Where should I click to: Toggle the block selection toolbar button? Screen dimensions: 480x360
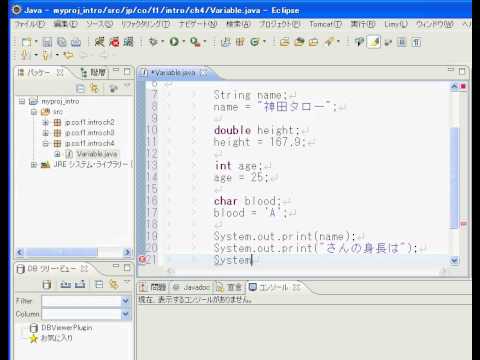[402, 42]
